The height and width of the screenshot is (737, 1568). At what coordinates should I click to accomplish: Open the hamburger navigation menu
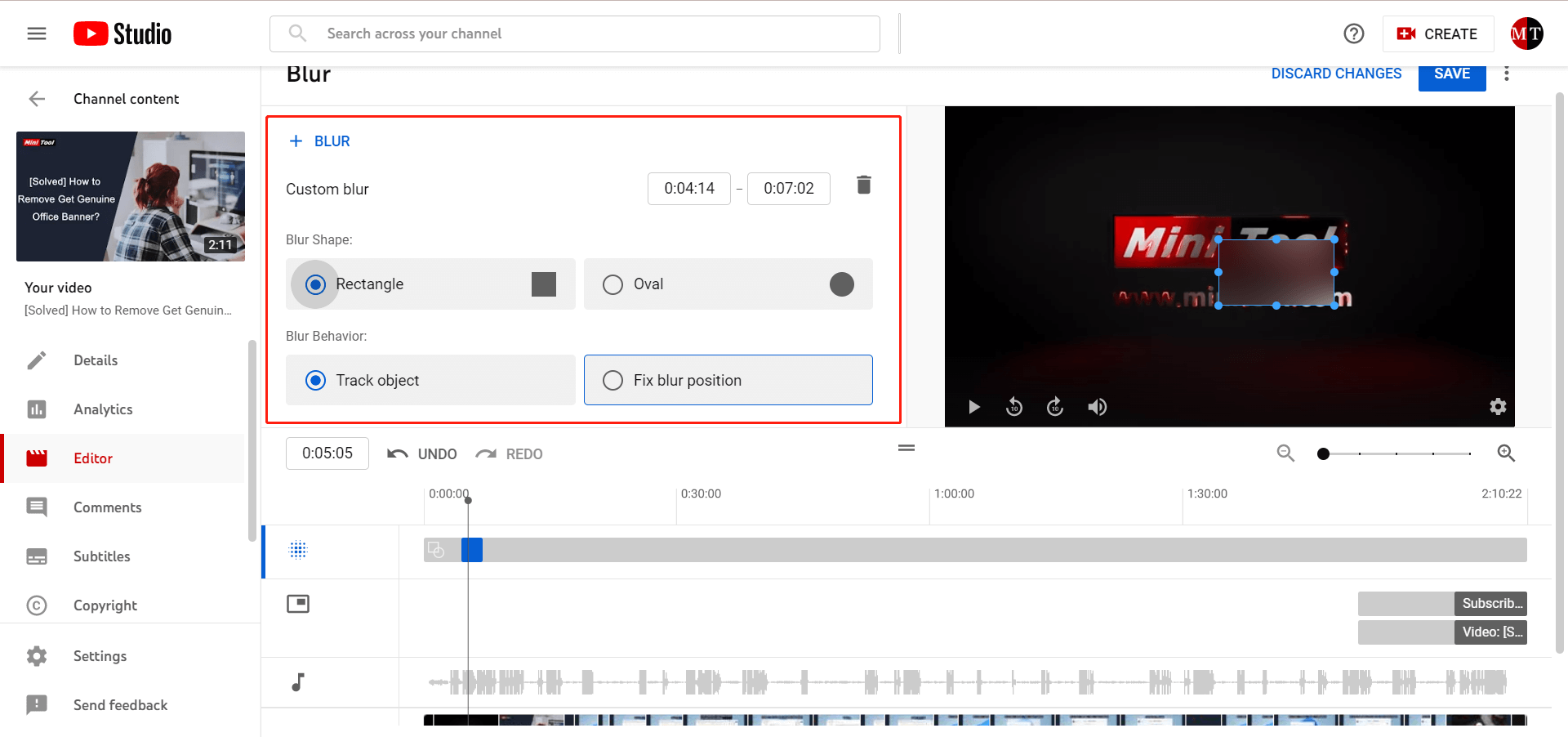(37, 33)
